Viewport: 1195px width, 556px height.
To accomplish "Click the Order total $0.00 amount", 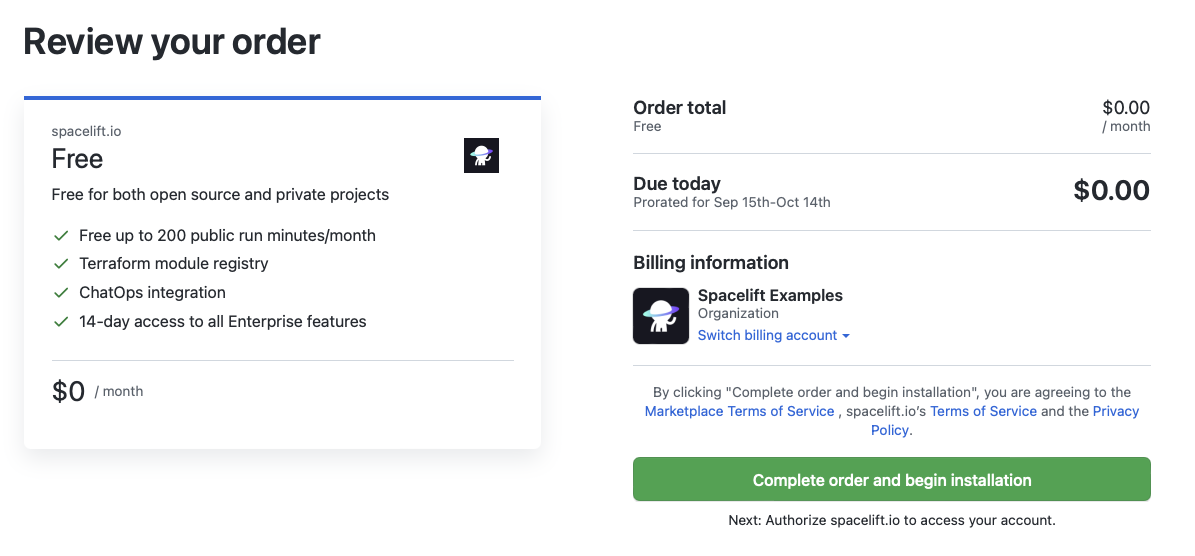I will (x=1126, y=107).
